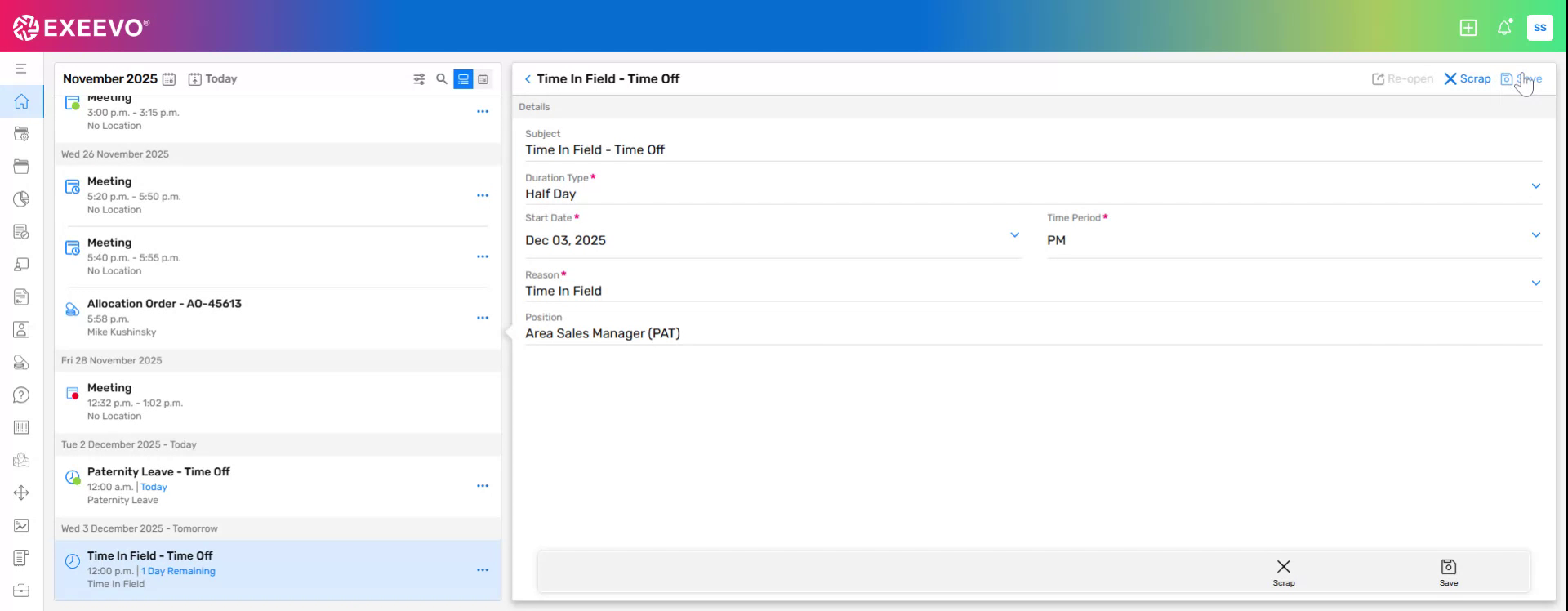Open options for Allocation Order AO-45613
The height and width of the screenshot is (611, 1568).
(483, 319)
